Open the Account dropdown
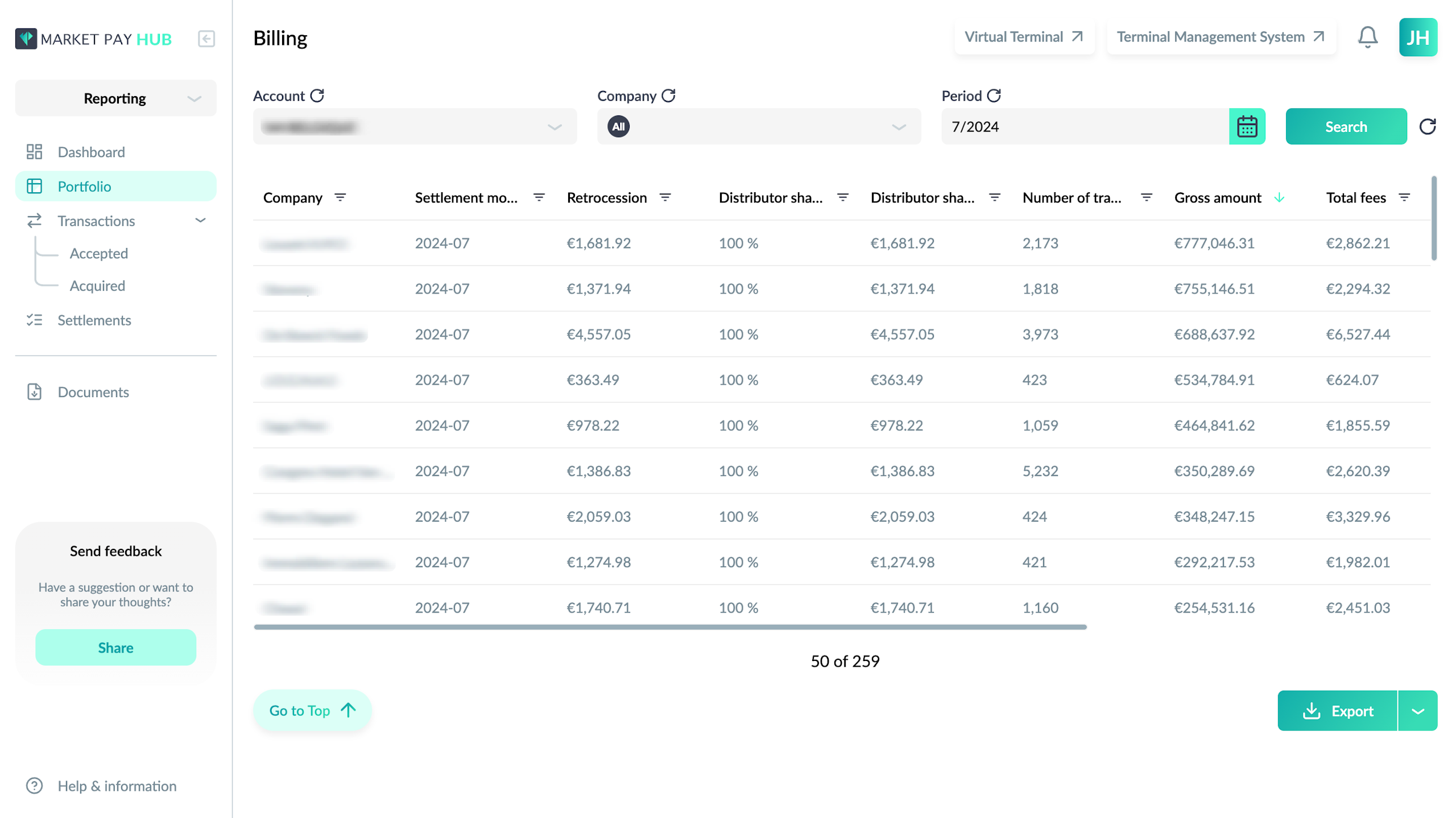1456x818 pixels. (415, 126)
